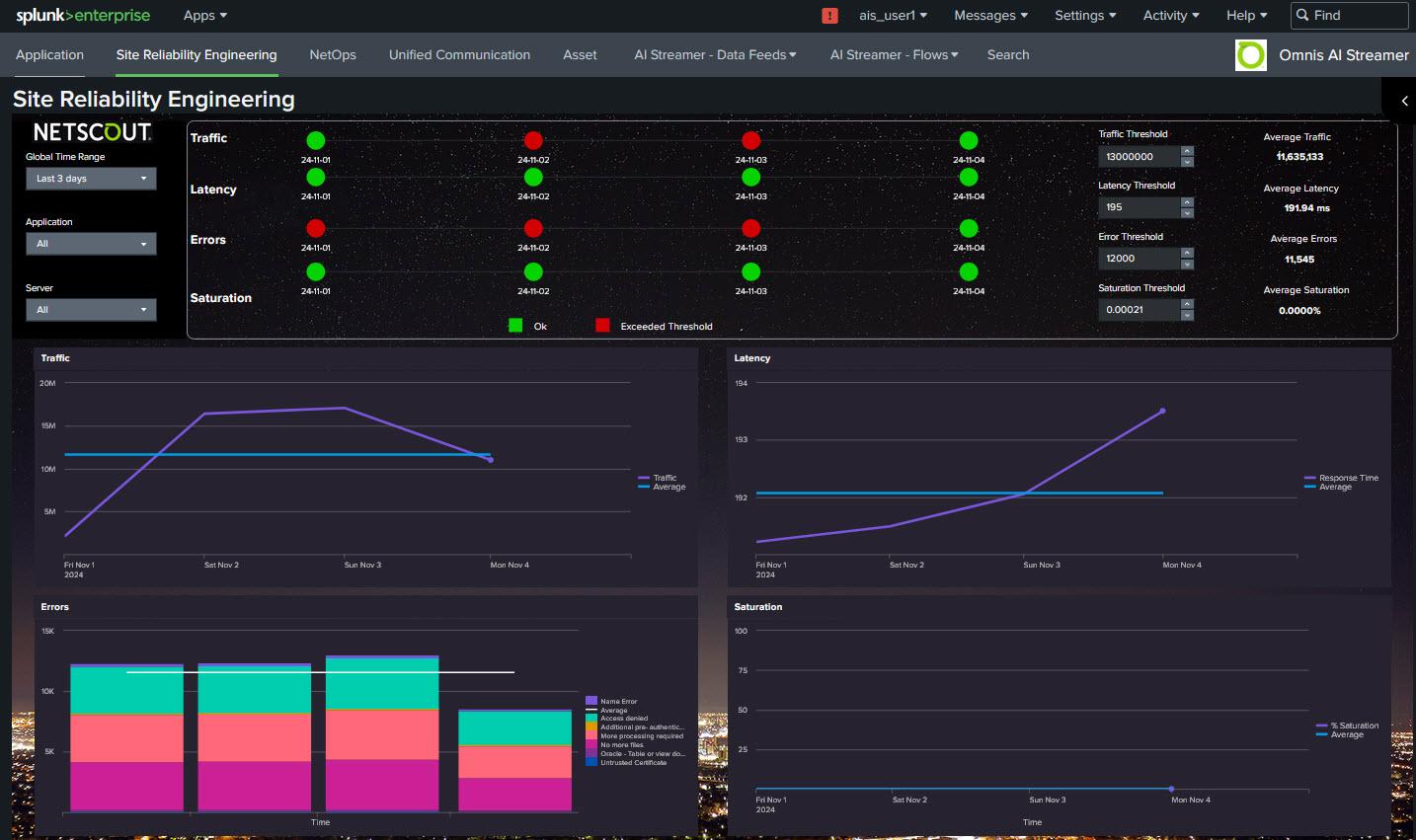Open the Activity dropdown
The image size is (1416, 840).
(x=1171, y=15)
